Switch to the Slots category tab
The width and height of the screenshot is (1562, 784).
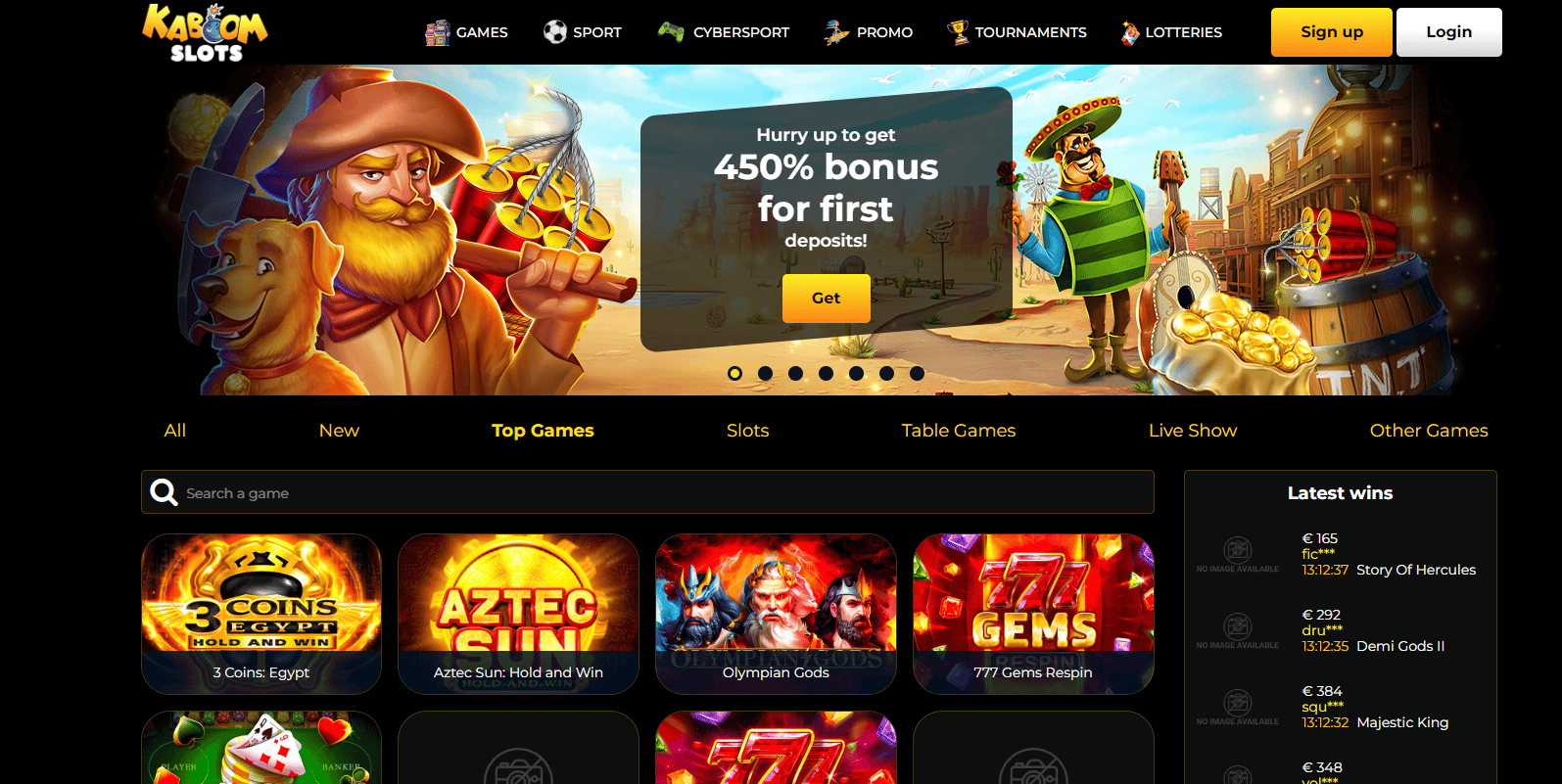748,431
